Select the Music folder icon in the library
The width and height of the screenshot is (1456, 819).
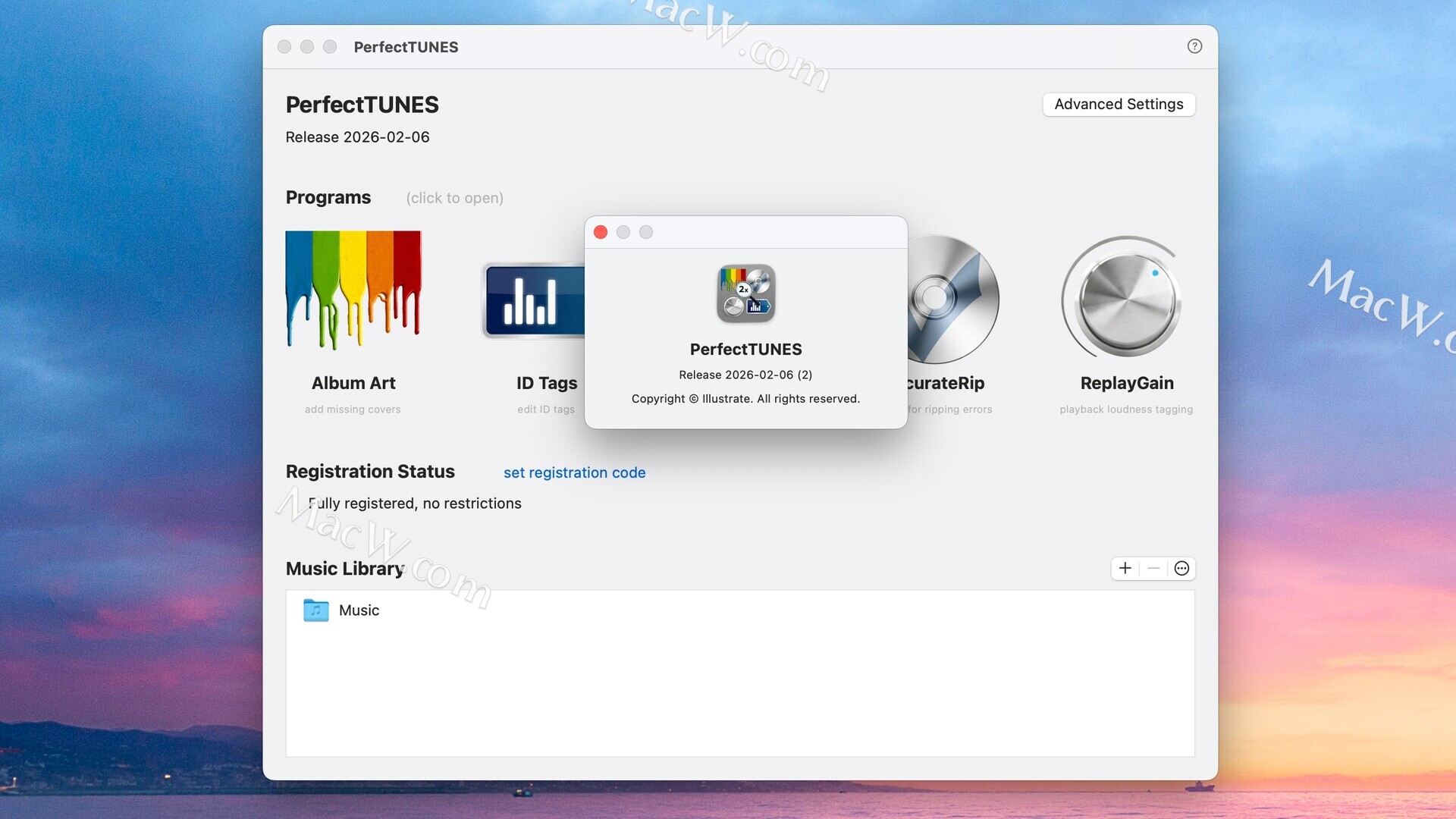point(316,610)
